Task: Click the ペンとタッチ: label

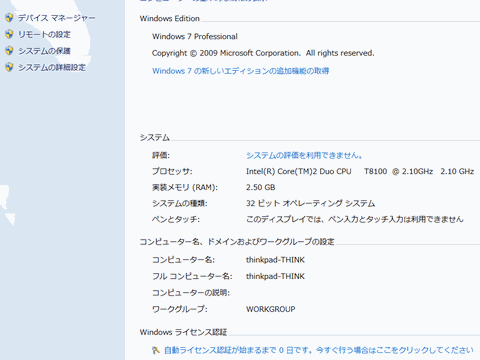Action: click(176, 219)
